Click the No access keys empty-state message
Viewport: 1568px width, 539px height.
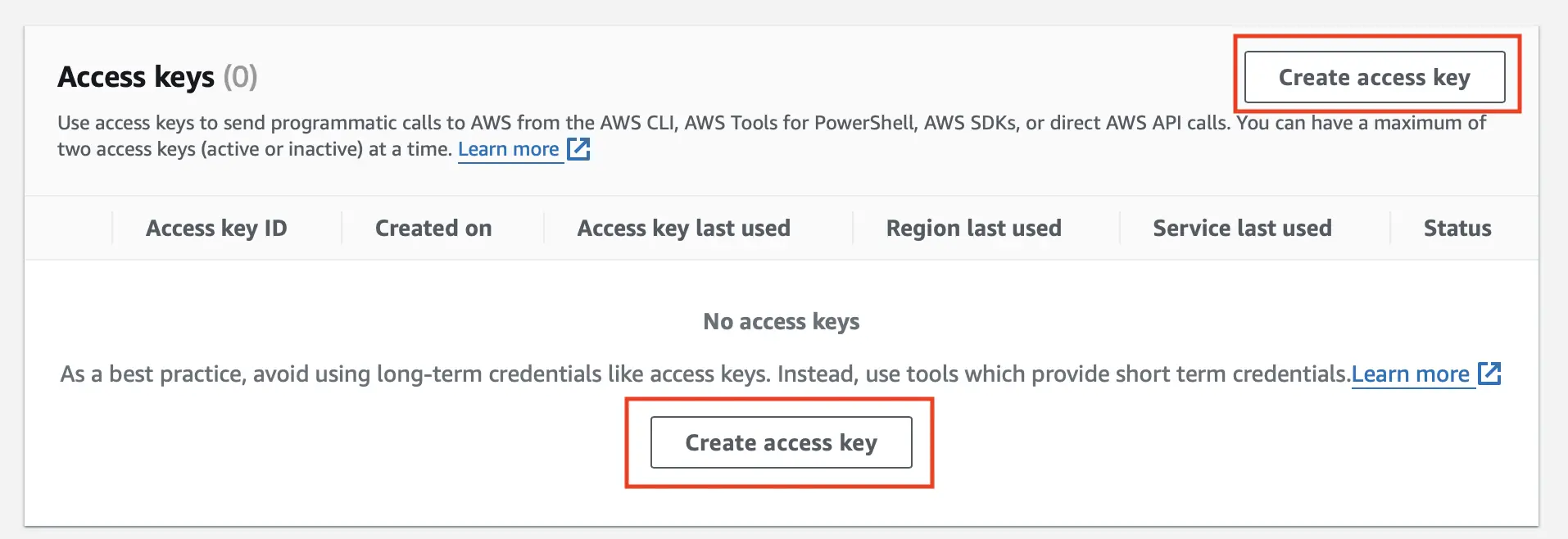tap(782, 321)
